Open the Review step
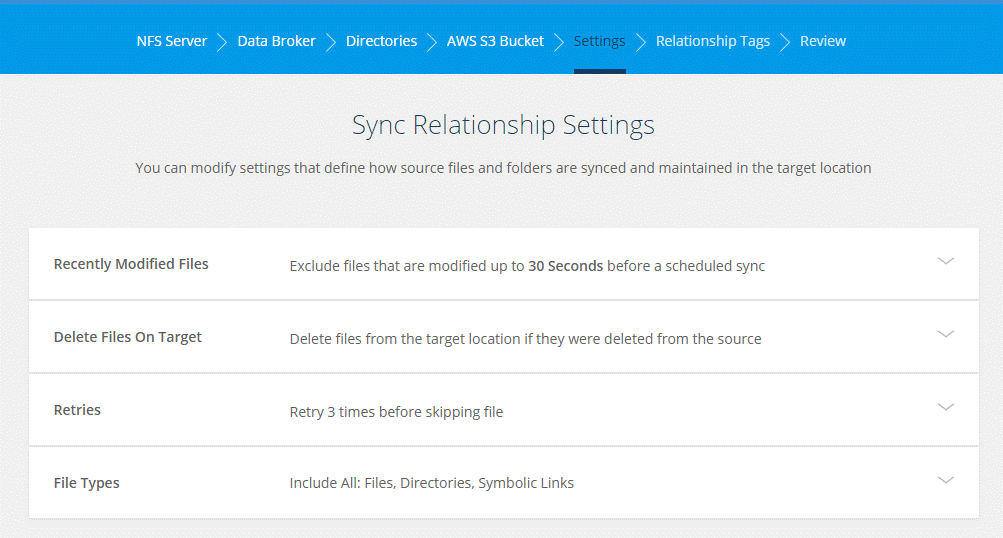This screenshot has width=1003, height=538. click(823, 41)
